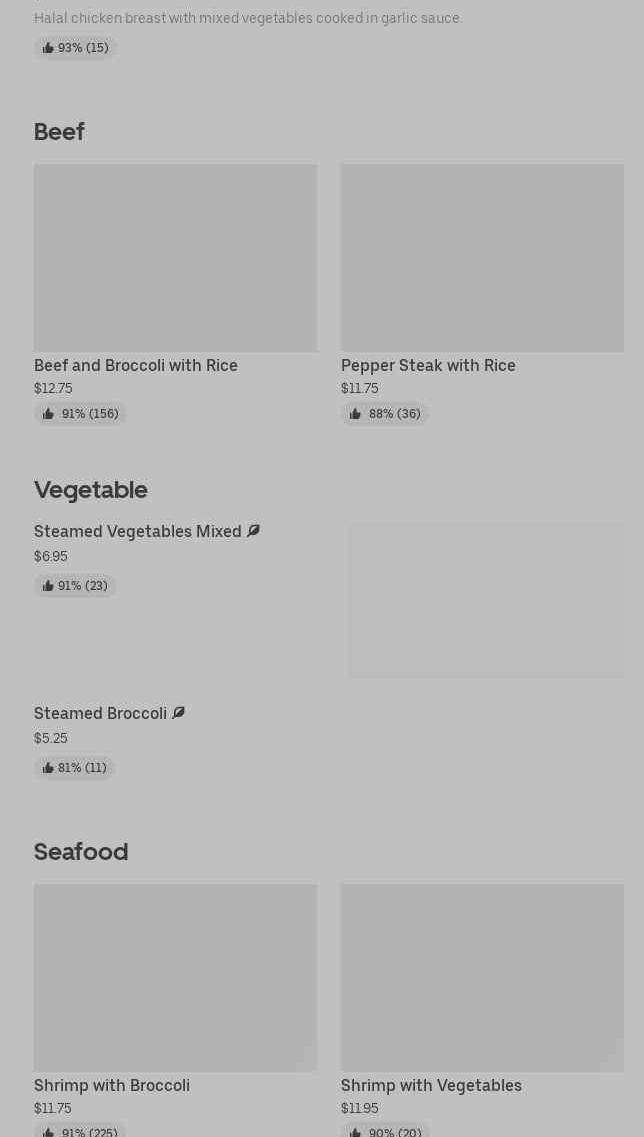644x1137 pixels.
Task: Click the leaf icon beside Steamed Vegetables Mixed
Action: pos(253,531)
